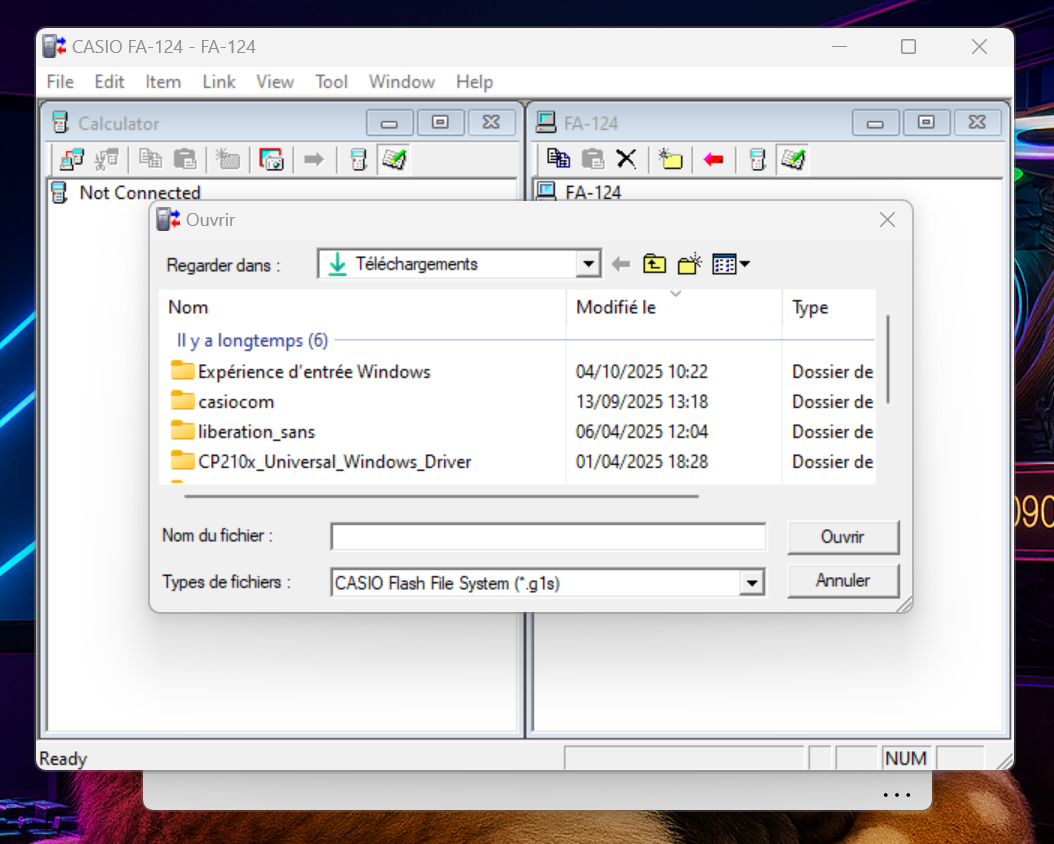Click the file list vertical scrollbar
Viewport: 1054px width, 844px height.
point(887,360)
